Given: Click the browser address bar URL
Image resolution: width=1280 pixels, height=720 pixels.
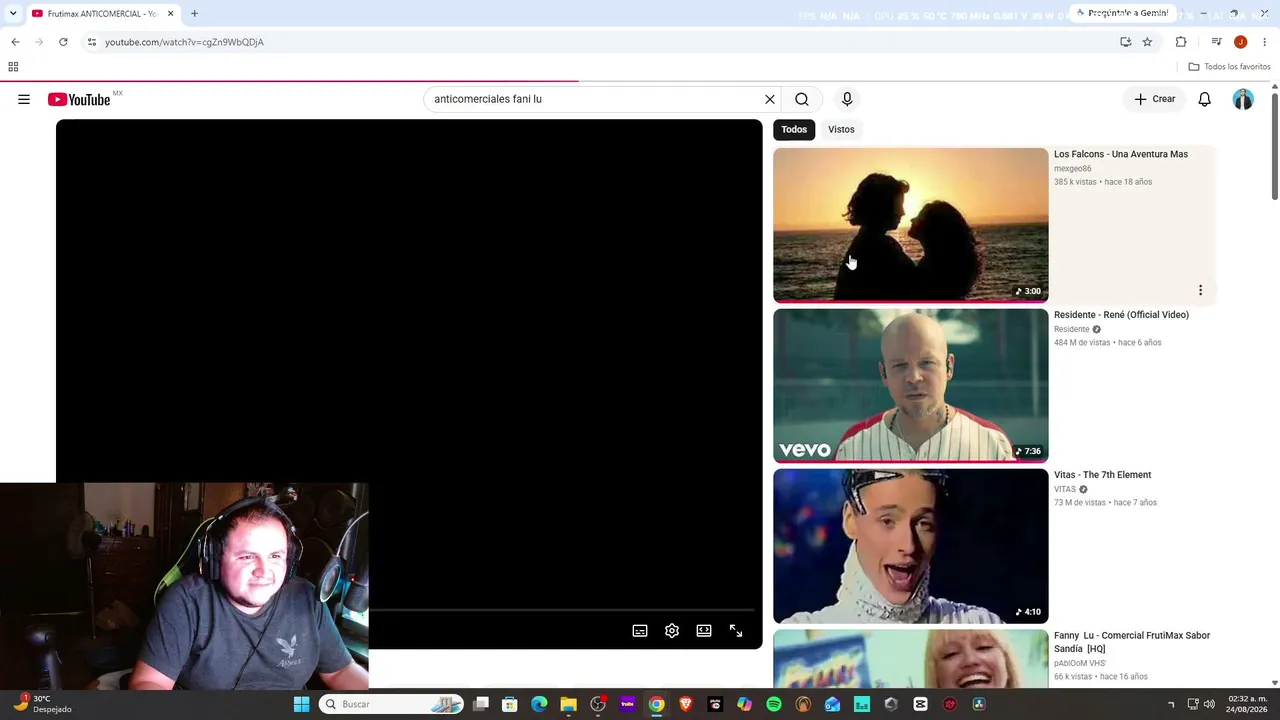Looking at the screenshot, I should click(185, 42).
